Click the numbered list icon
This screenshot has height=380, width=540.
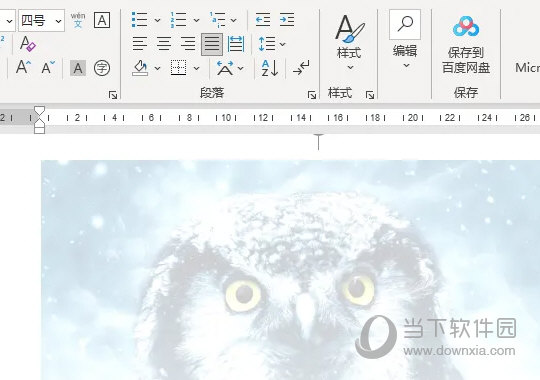(178, 20)
